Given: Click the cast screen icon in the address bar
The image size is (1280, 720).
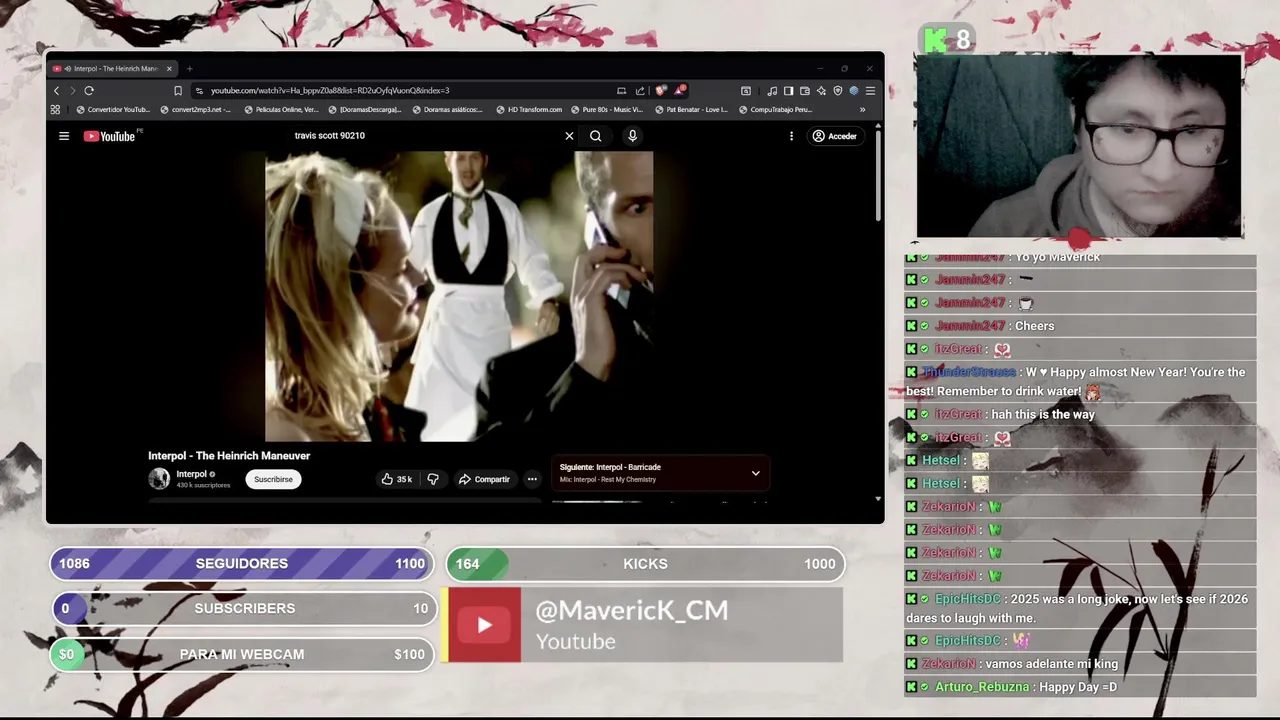Looking at the screenshot, I should (x=621, y=91).
